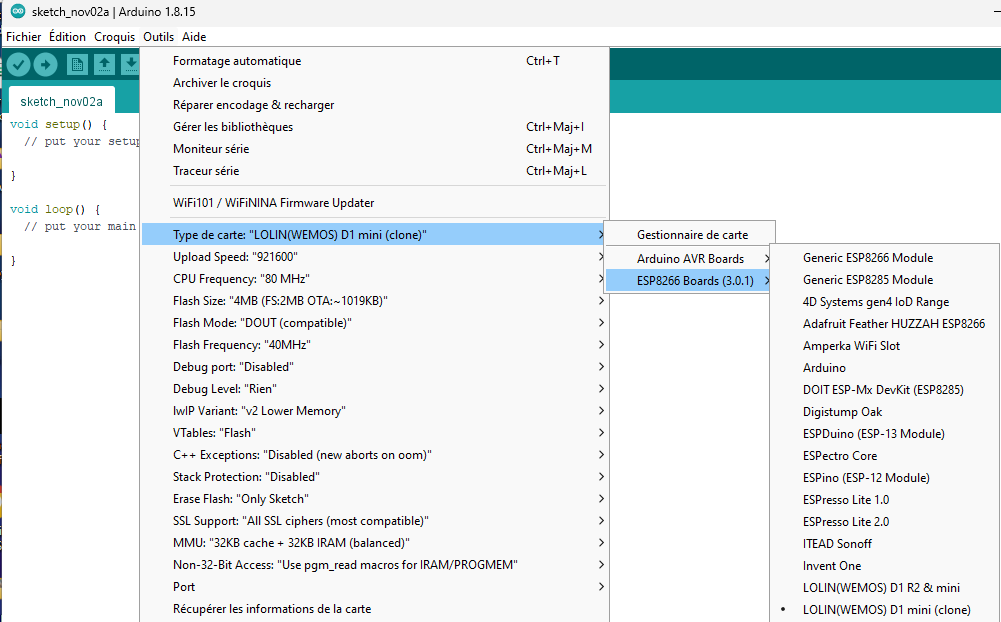1001x622 pixels.
Task: Expand SSL Support submenu
Action: coord(374,521)
